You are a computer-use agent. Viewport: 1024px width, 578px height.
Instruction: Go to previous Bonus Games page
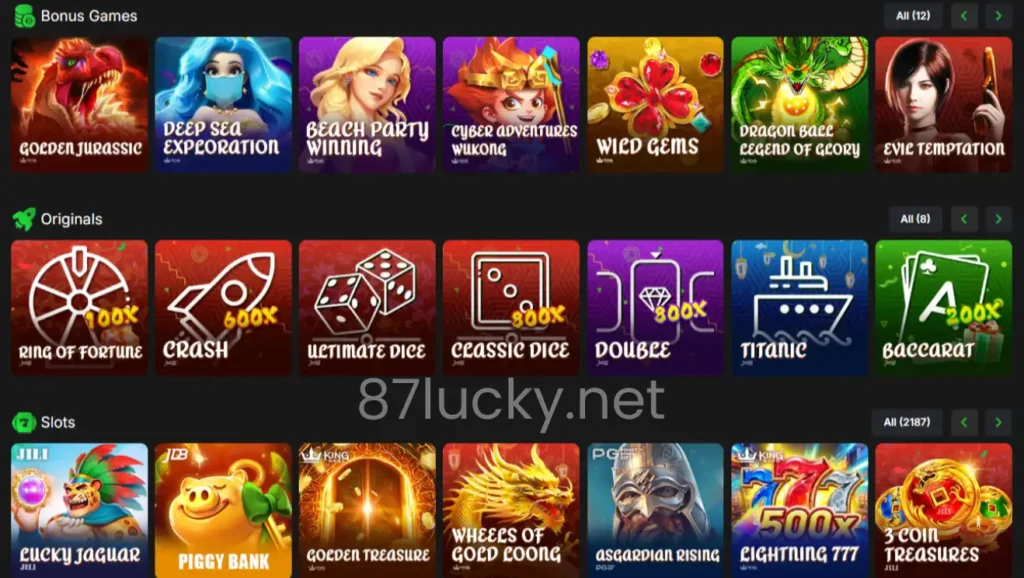(x=964, y=16)
